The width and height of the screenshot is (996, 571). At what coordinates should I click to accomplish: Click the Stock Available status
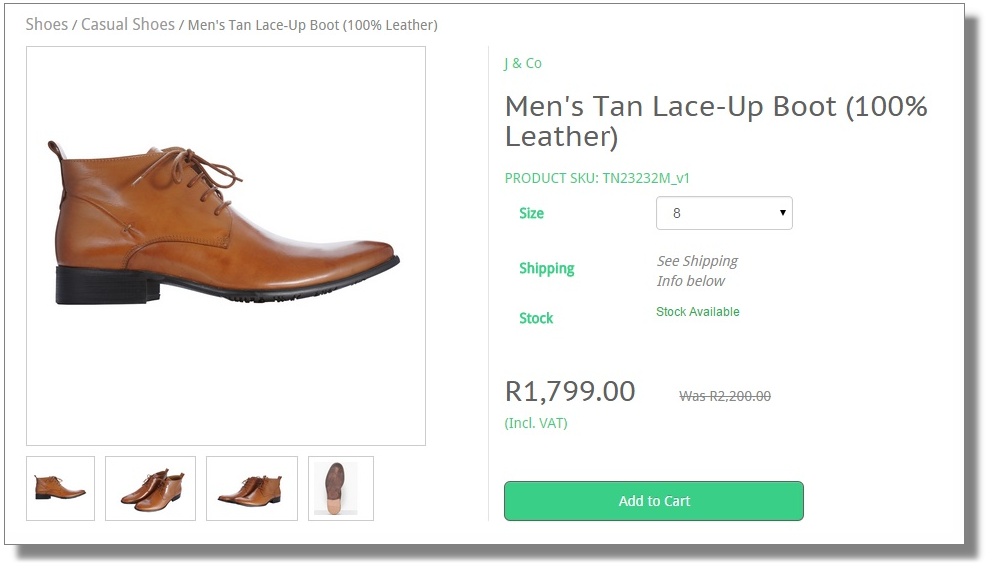pyautogui.click(x=697, y=312)
